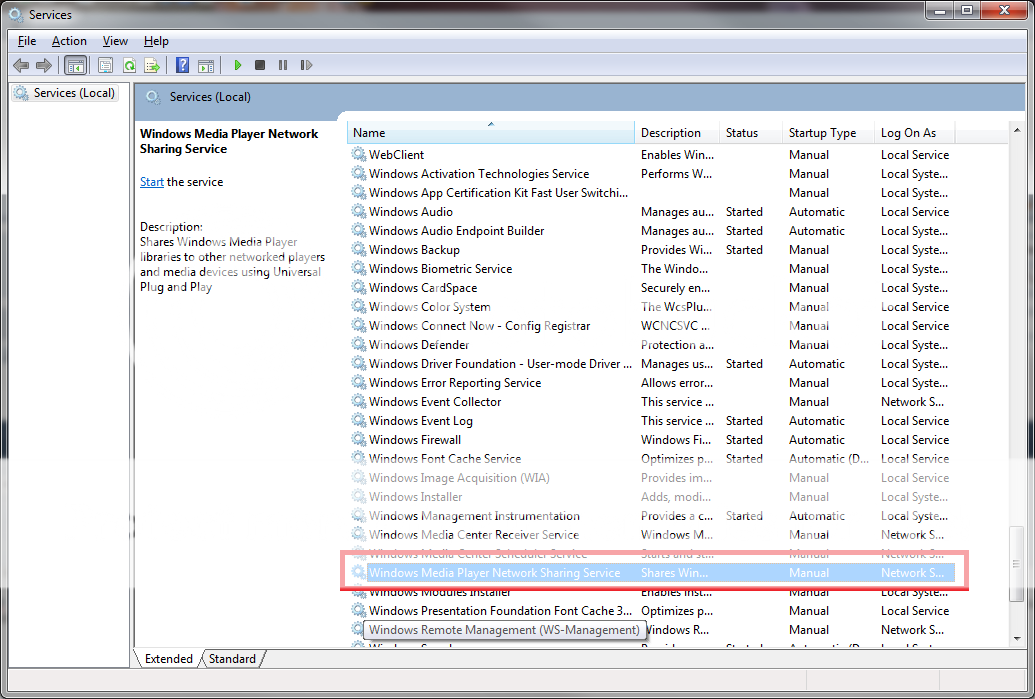Select the Windows Audio Endpoint Builder row
Viewport: 1035px width, 699px height.
[x=651, y=230]
